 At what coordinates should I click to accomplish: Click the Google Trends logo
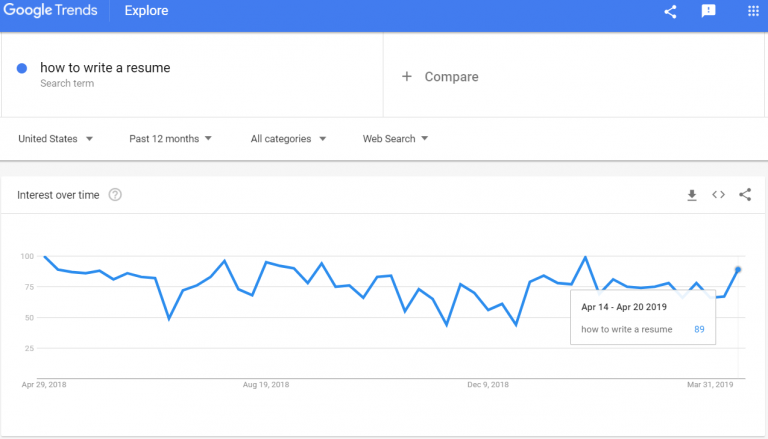pyautogui.click(x=53, y=11)
